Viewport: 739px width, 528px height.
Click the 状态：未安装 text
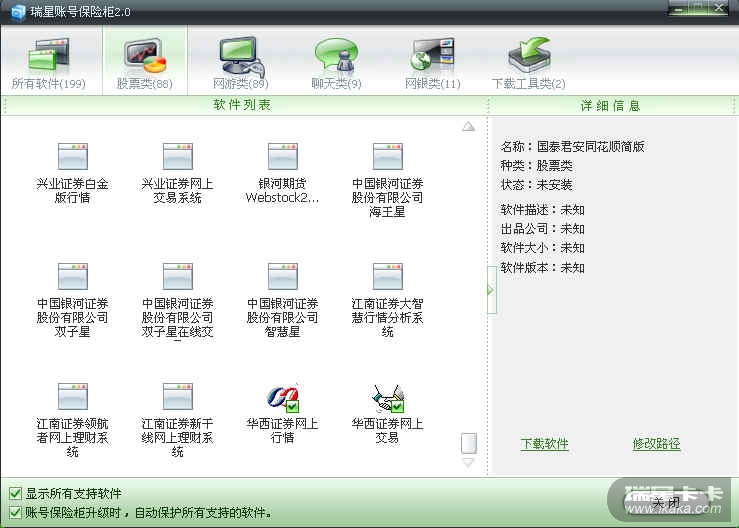[537, 184]
